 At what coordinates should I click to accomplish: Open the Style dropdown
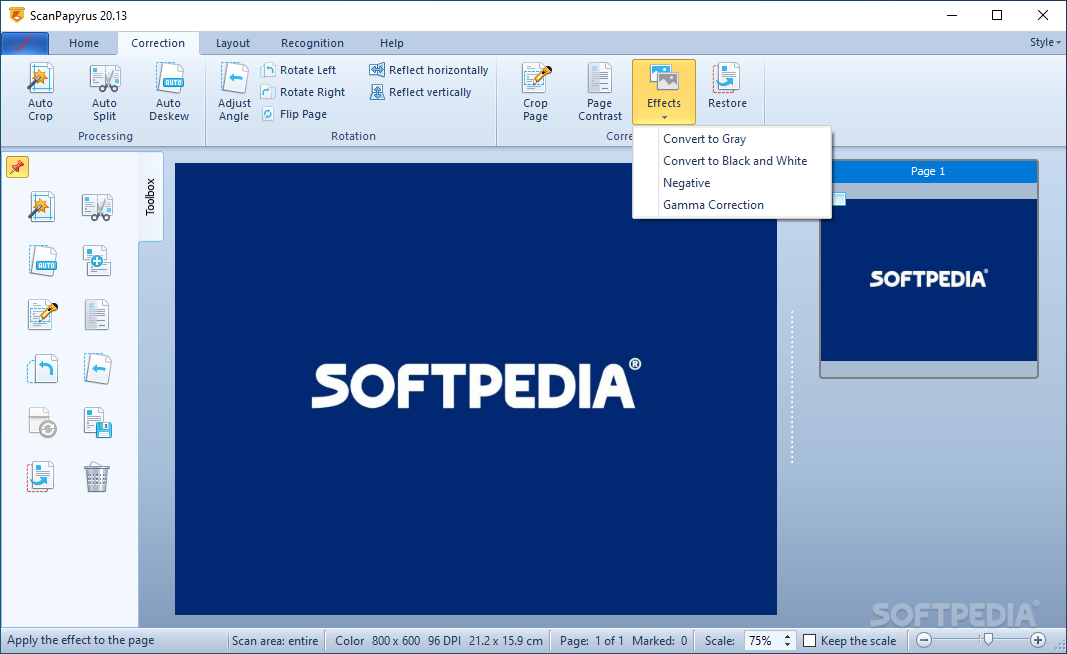(x=1045, y=42)
